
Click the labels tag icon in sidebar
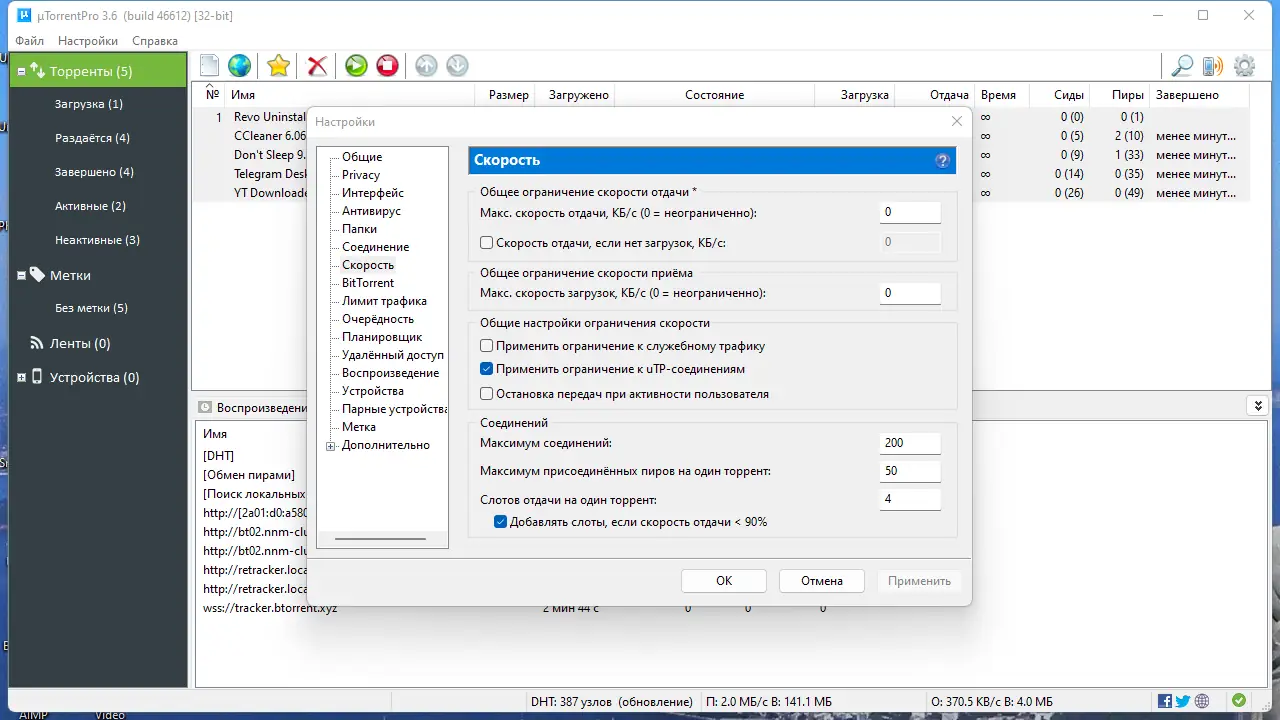click(x=37, y=275)
